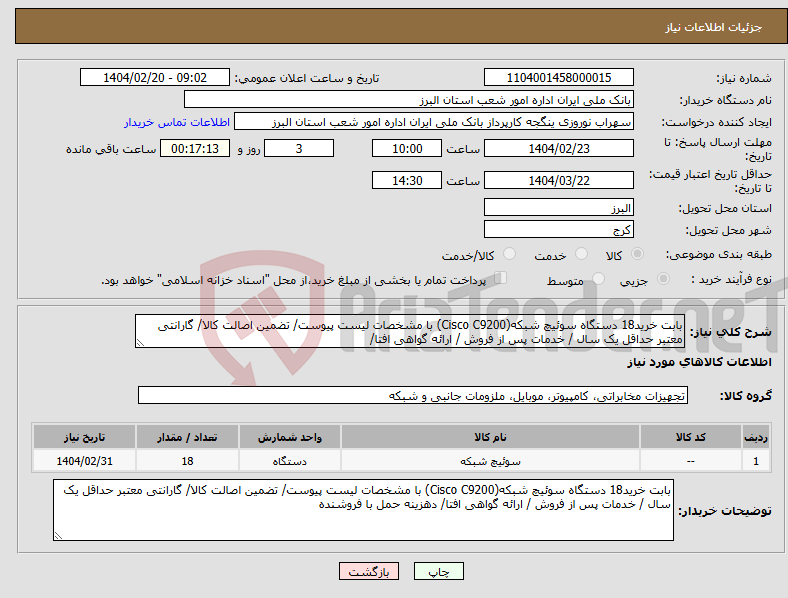The image size is (788, 598).
Task: Click the اطلاعات کالاهای مورد نیاز heading
Action: pos(699,362)
